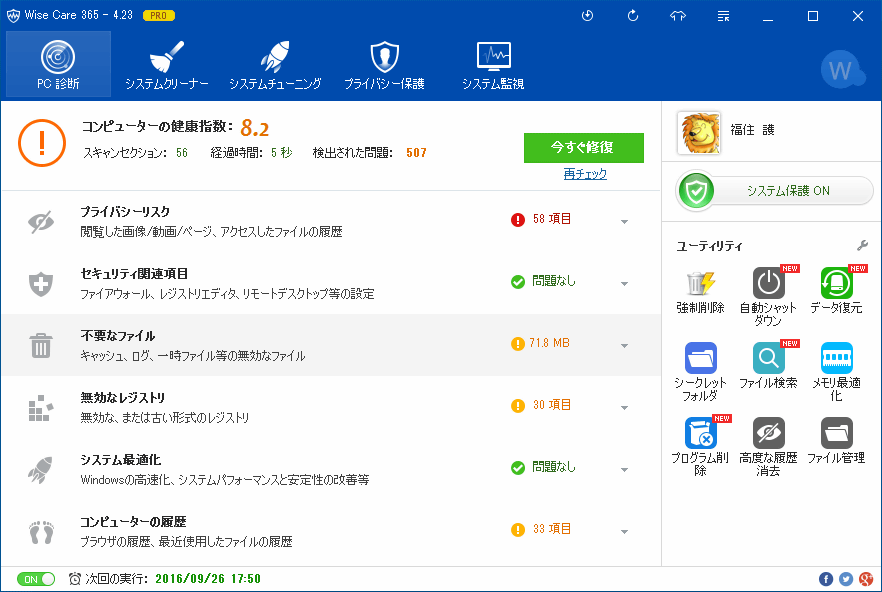Expand the セキュリティ関連項目 row arrow

624,284
